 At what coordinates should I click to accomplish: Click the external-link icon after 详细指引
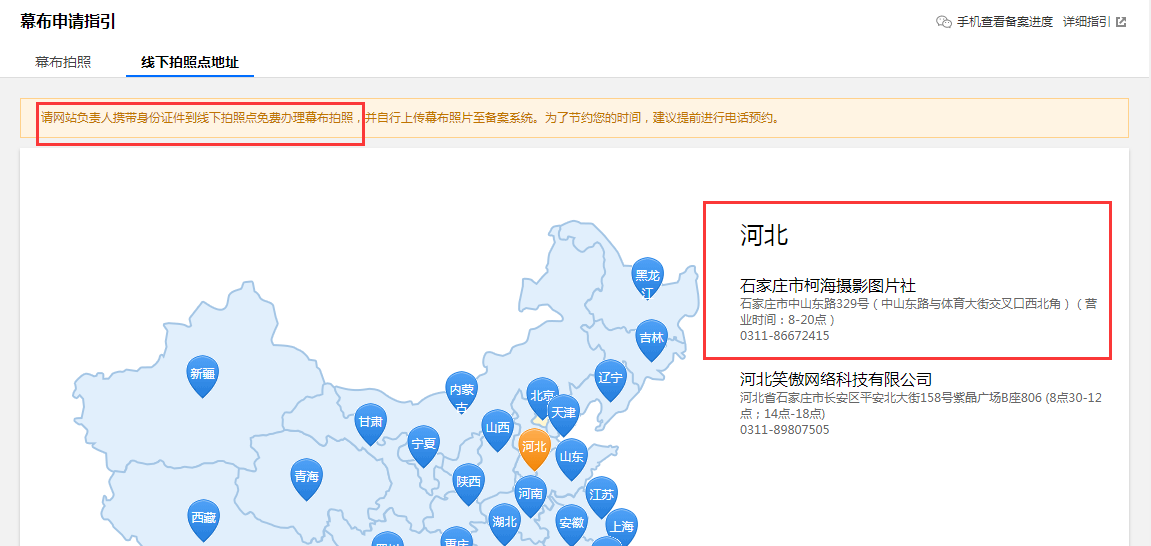[x=1121, y=22]
